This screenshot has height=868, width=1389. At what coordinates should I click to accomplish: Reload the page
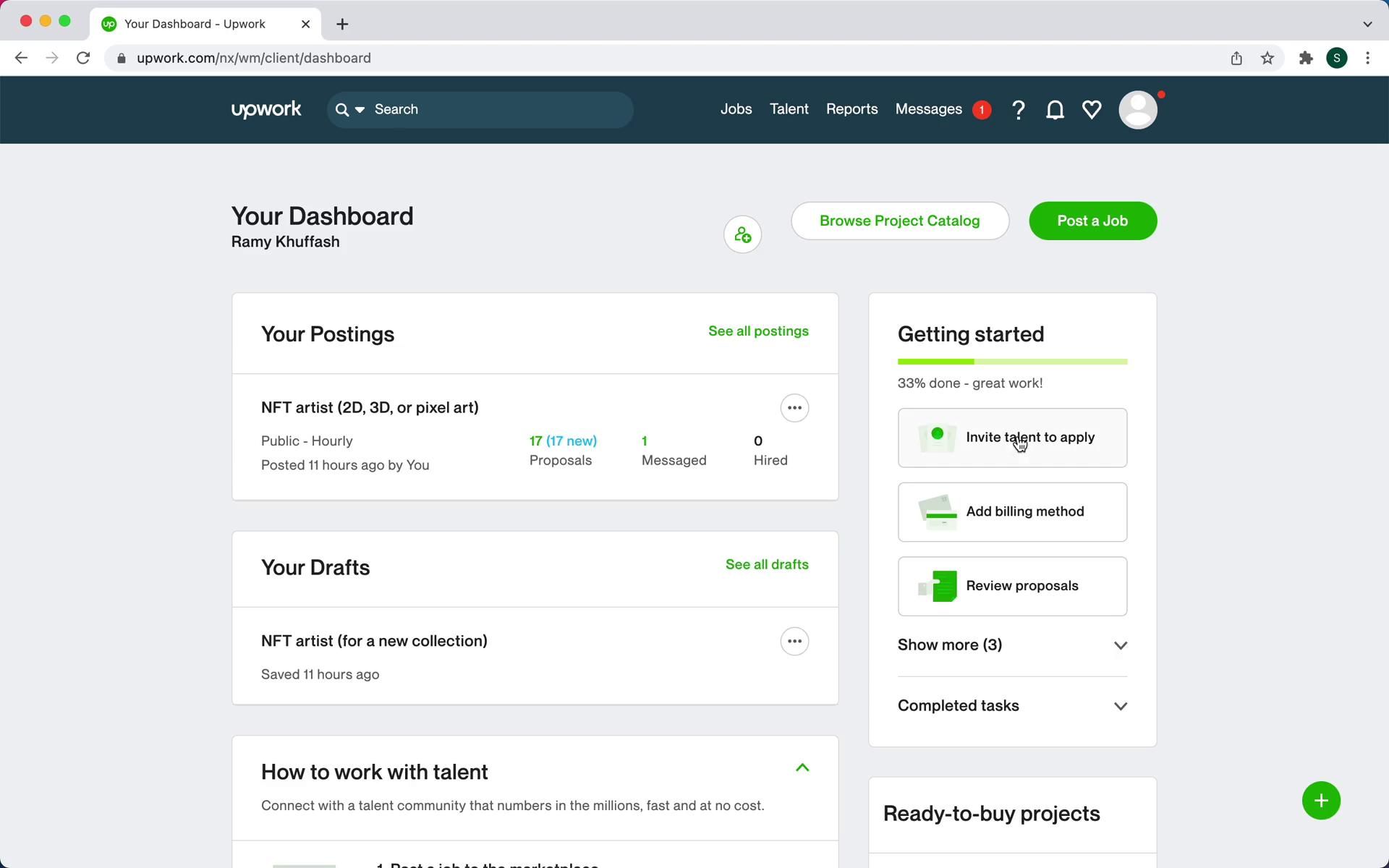[83, 58]
